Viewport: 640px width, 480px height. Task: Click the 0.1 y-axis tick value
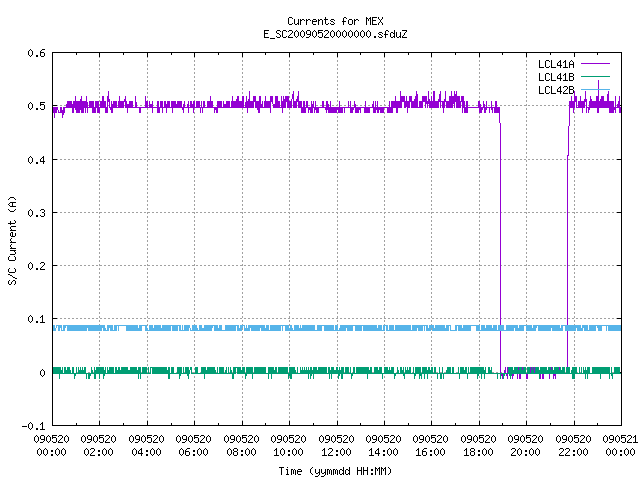click(37, 319)
